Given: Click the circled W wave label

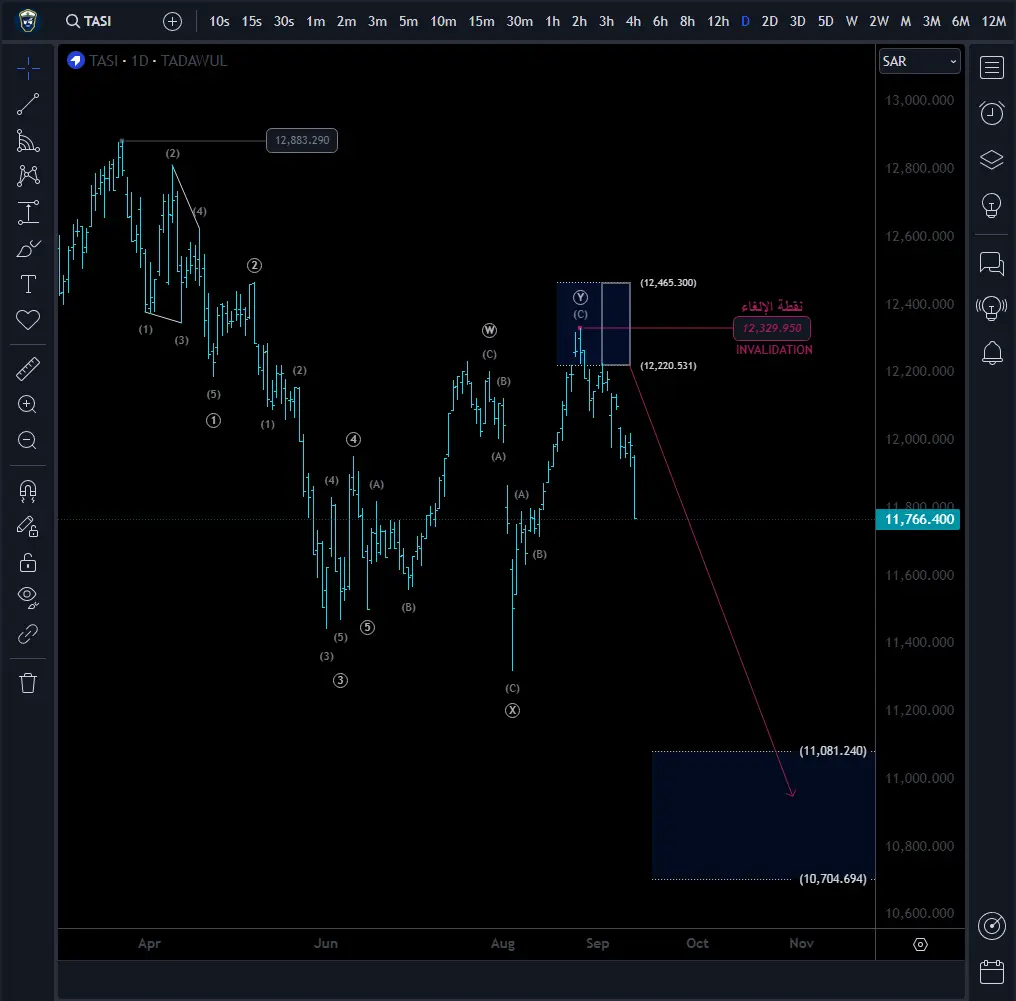Looking at the screenshot, I should [x=489, y=330].
